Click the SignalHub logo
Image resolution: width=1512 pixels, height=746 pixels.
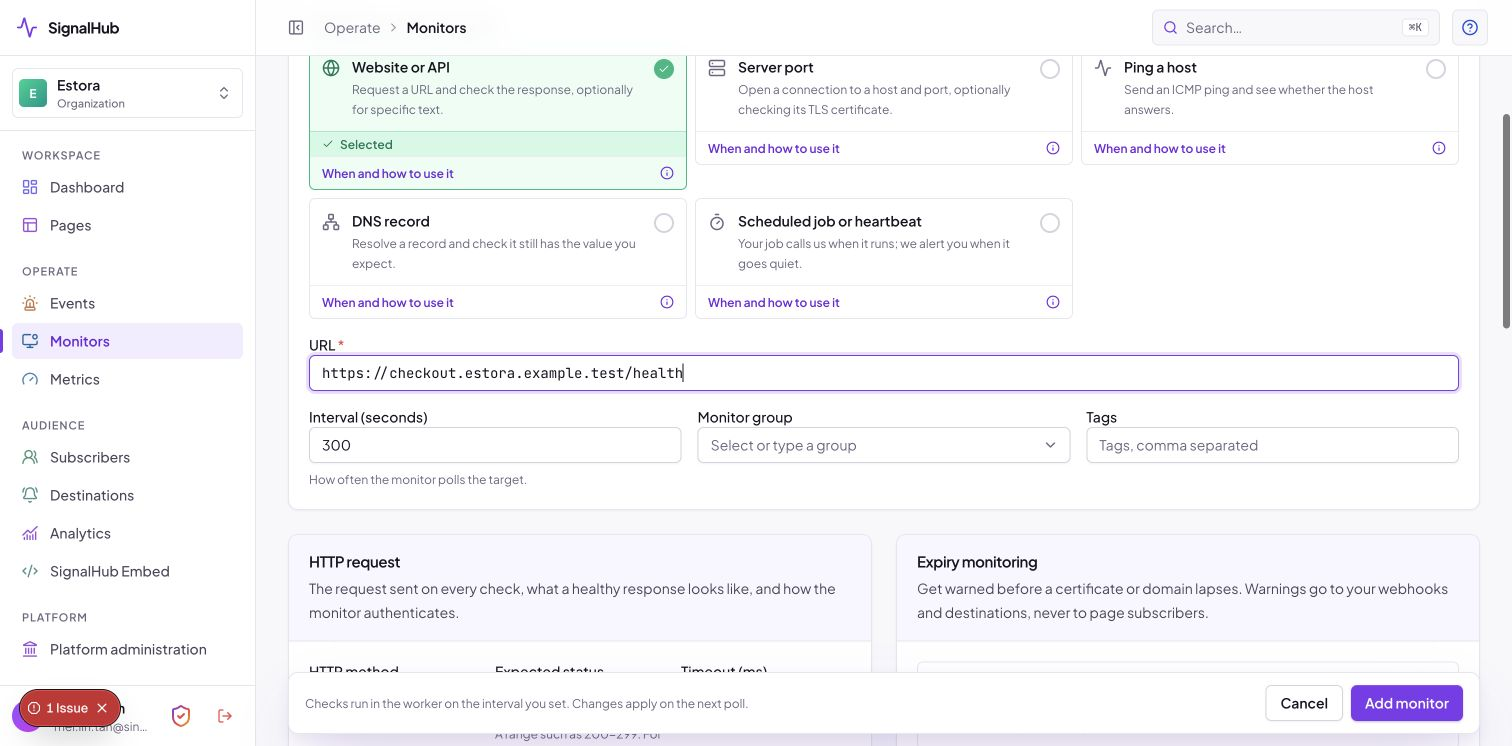pyautogui.click(x=68, y=28)
